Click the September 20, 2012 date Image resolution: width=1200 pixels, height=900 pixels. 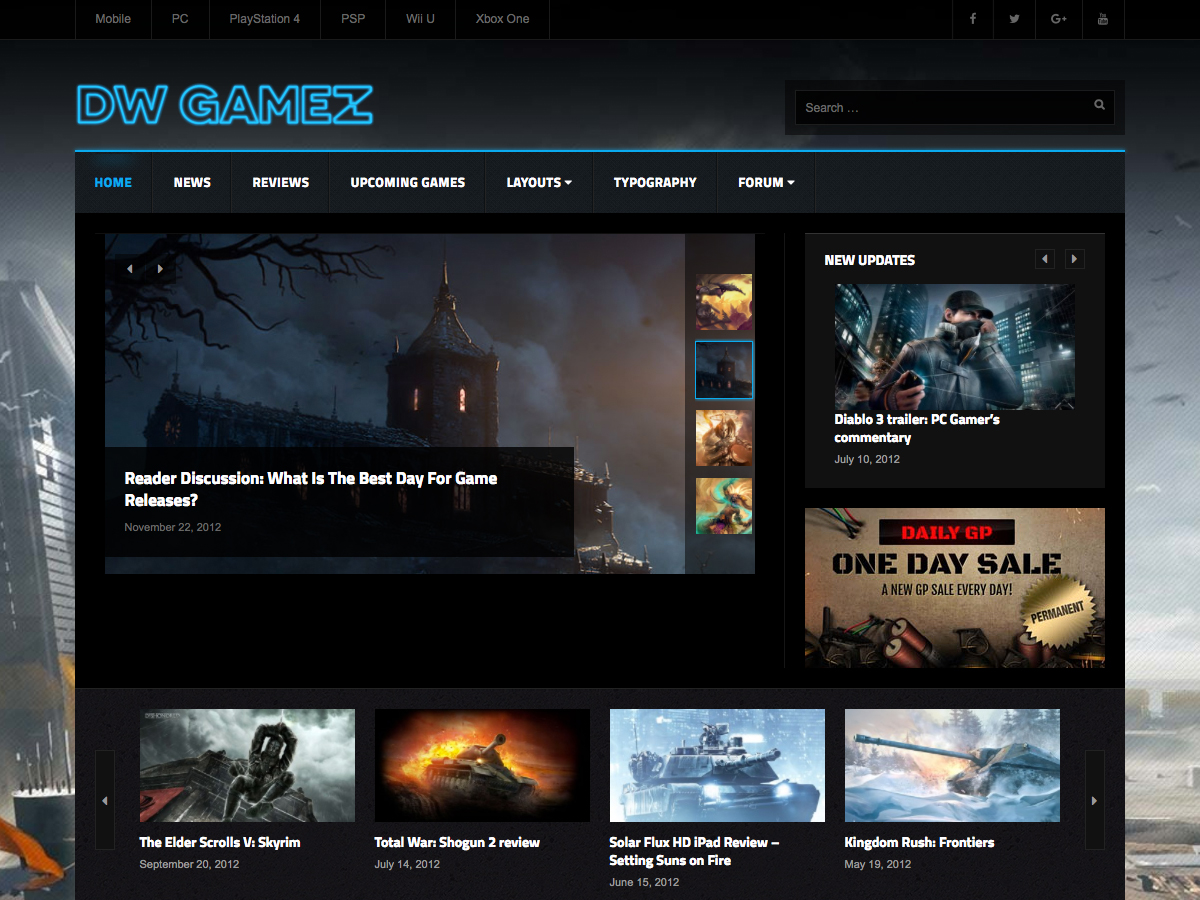point(189,864)
